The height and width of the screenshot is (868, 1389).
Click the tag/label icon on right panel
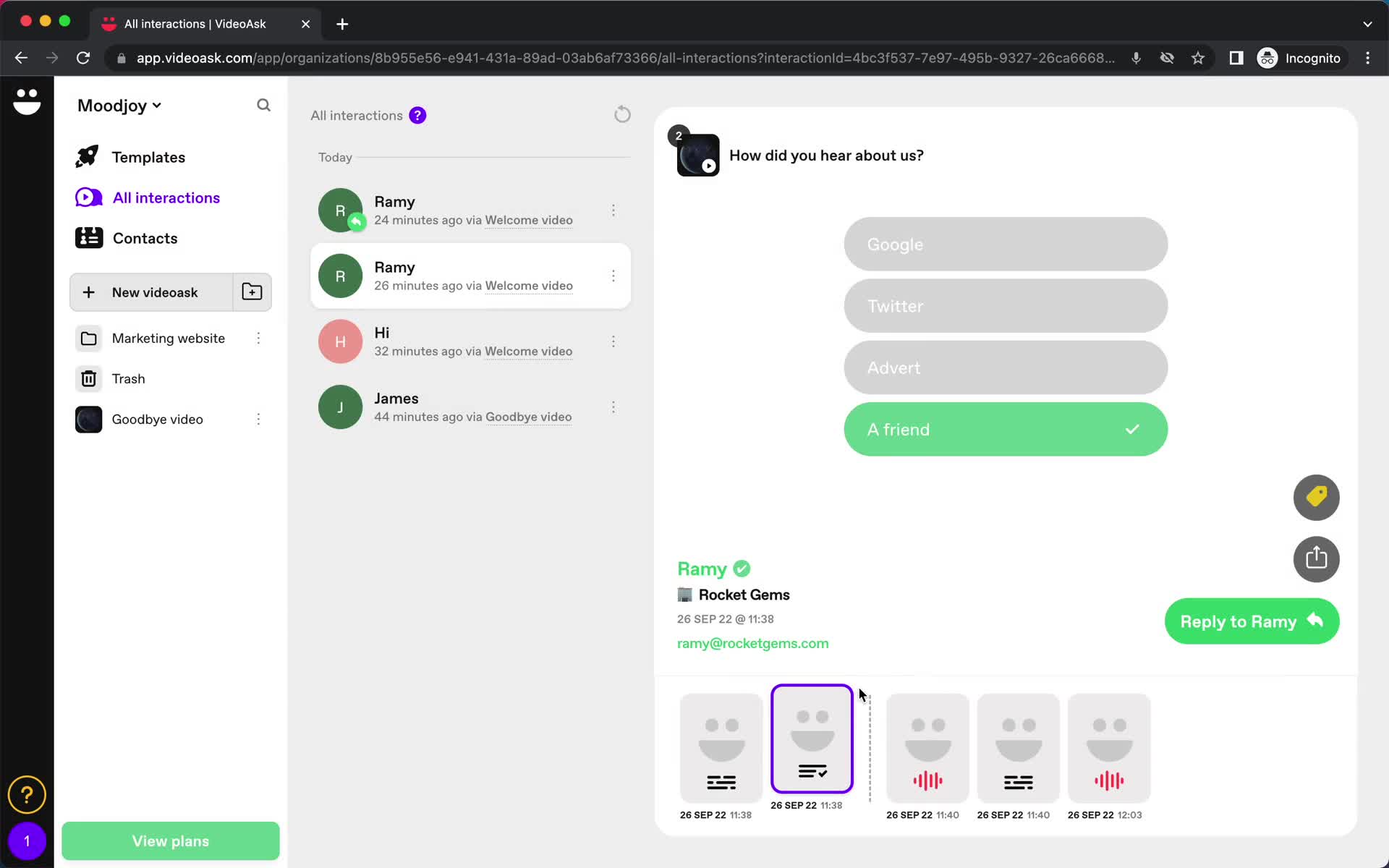pos(1317,497)
